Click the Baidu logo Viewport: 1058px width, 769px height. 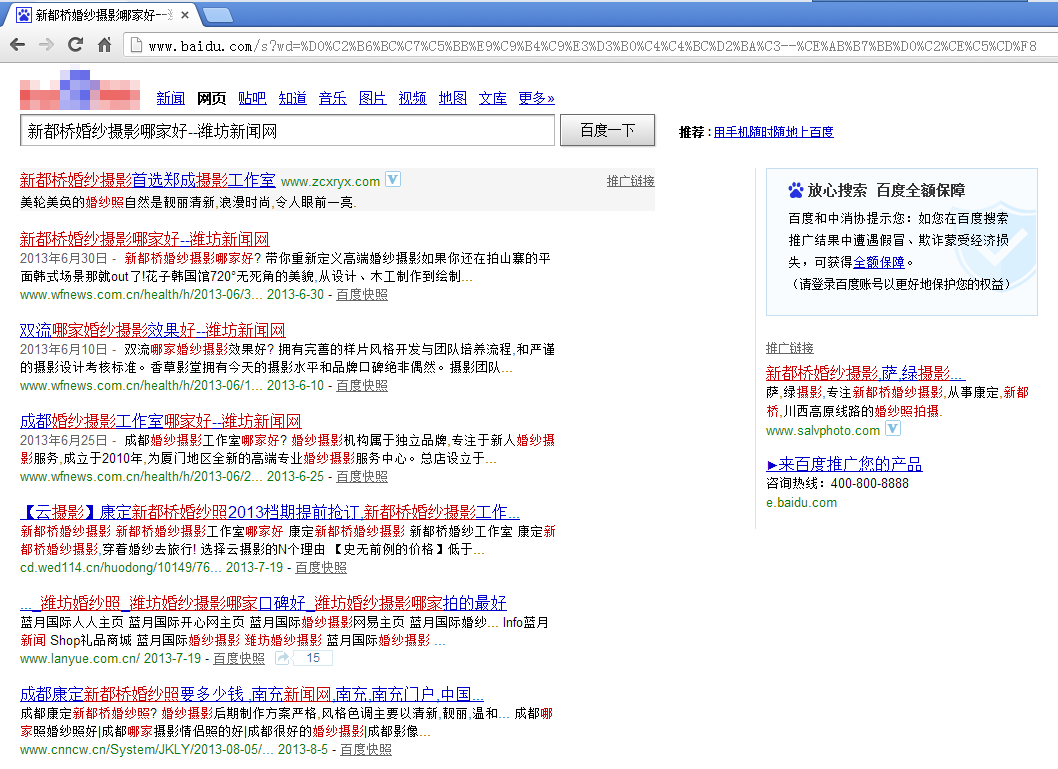[x=80, y=90]
